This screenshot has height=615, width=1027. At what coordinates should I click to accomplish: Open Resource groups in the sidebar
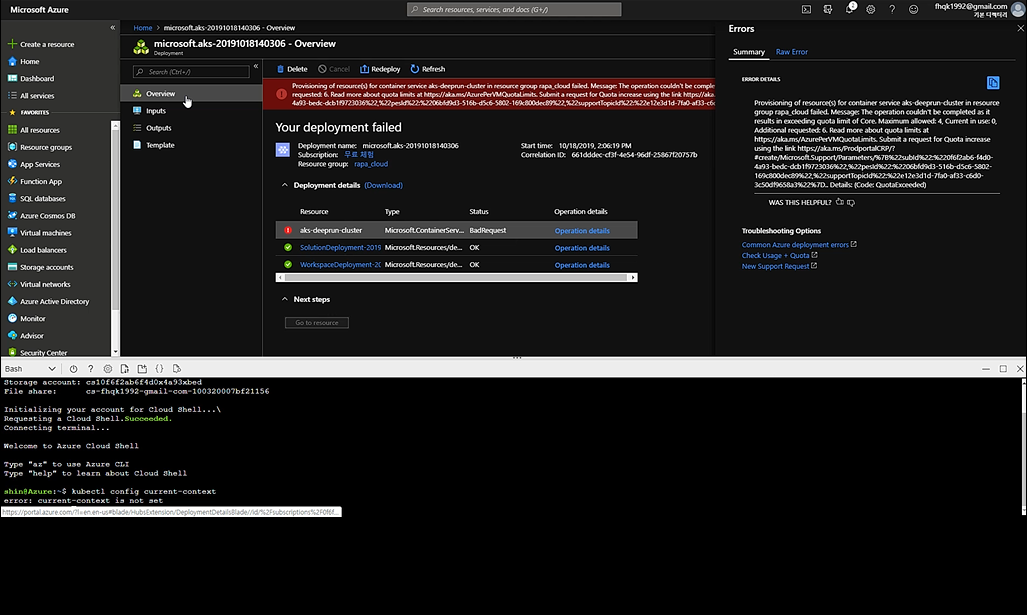pos(41,147)
